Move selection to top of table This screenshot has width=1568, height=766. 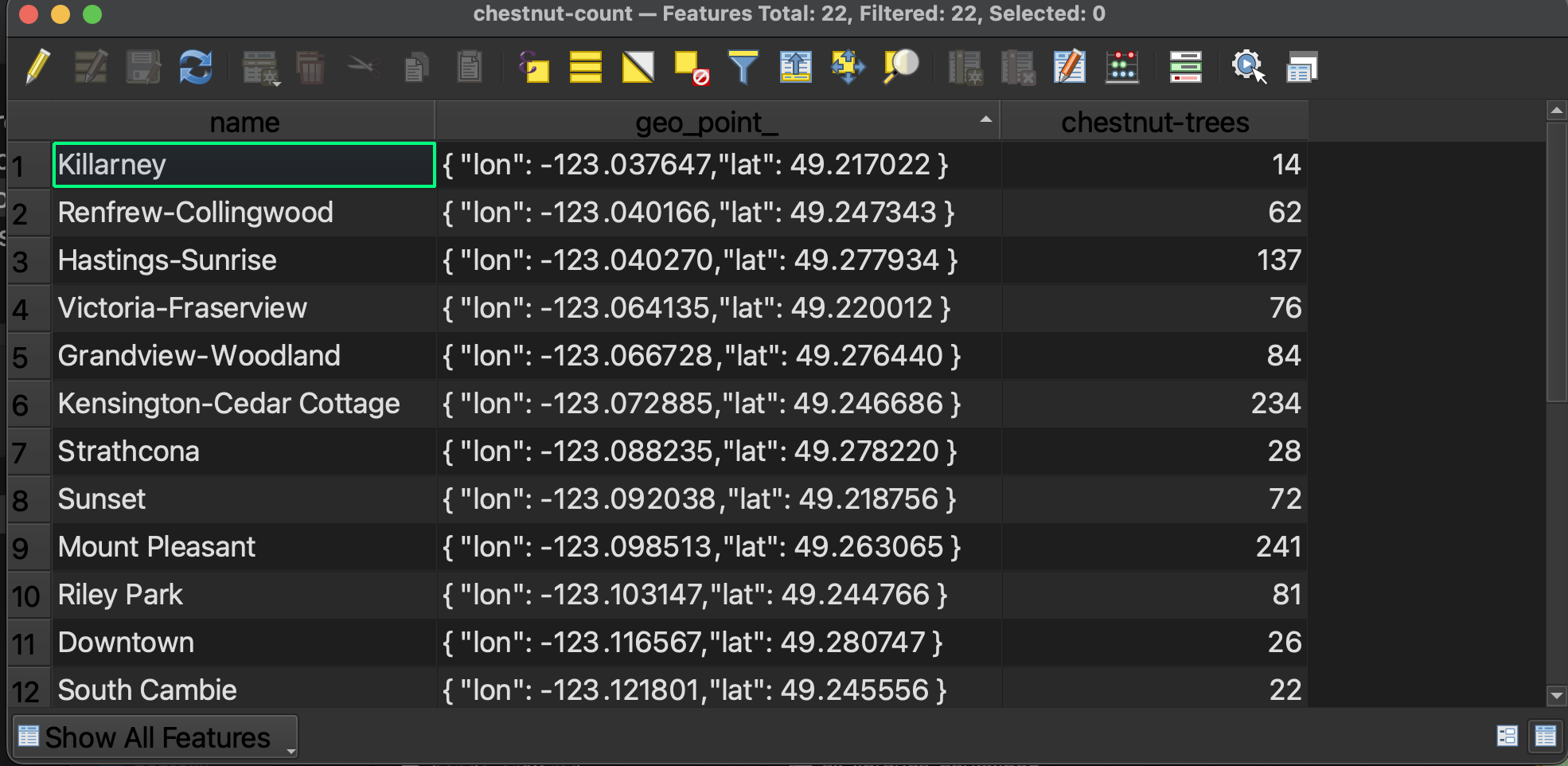(x=795, y=67)
